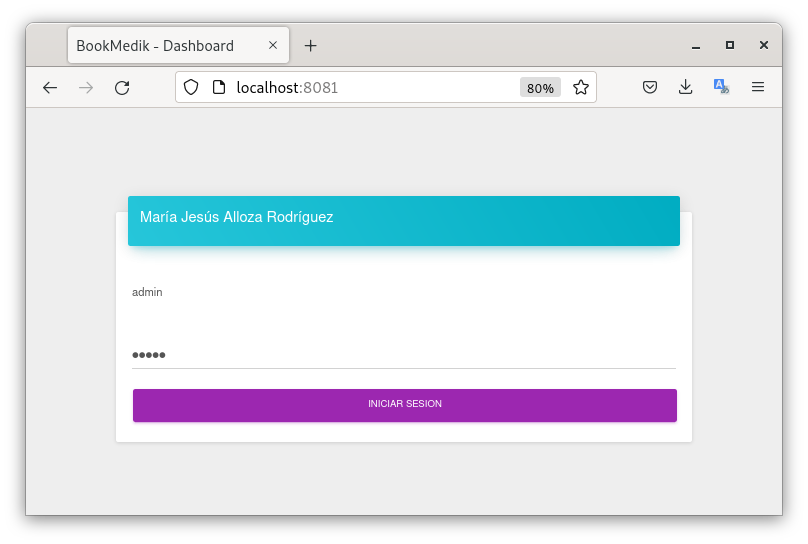Select the BookMedik - Dashboard tab

pos(160,46)
